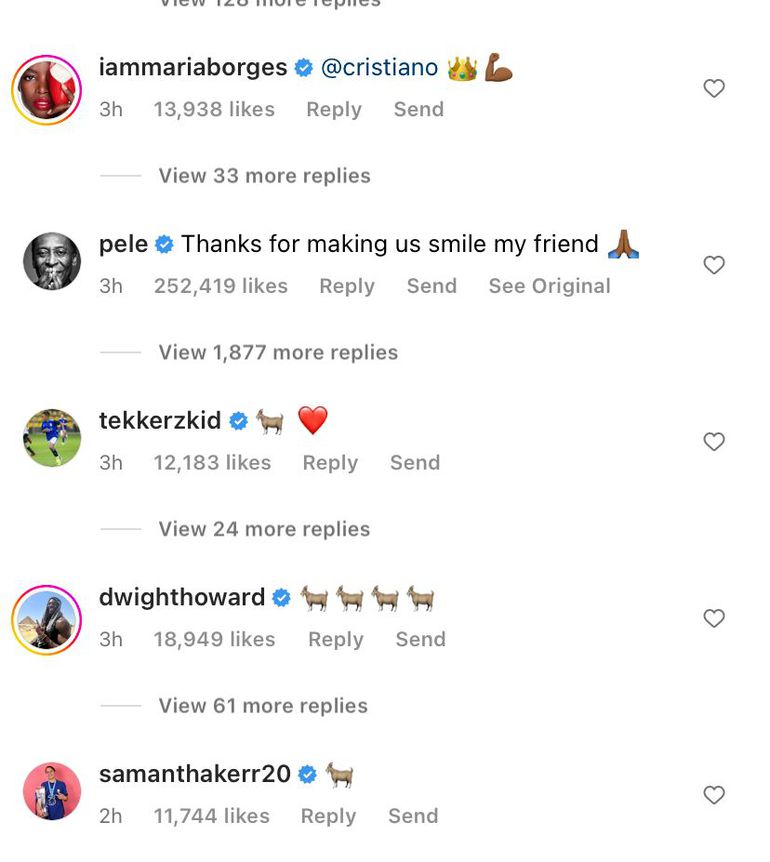Expand 24 more replies under tekkerzkid
The height and width of the screenshot is (862, 770).
[x=264, y=529]
